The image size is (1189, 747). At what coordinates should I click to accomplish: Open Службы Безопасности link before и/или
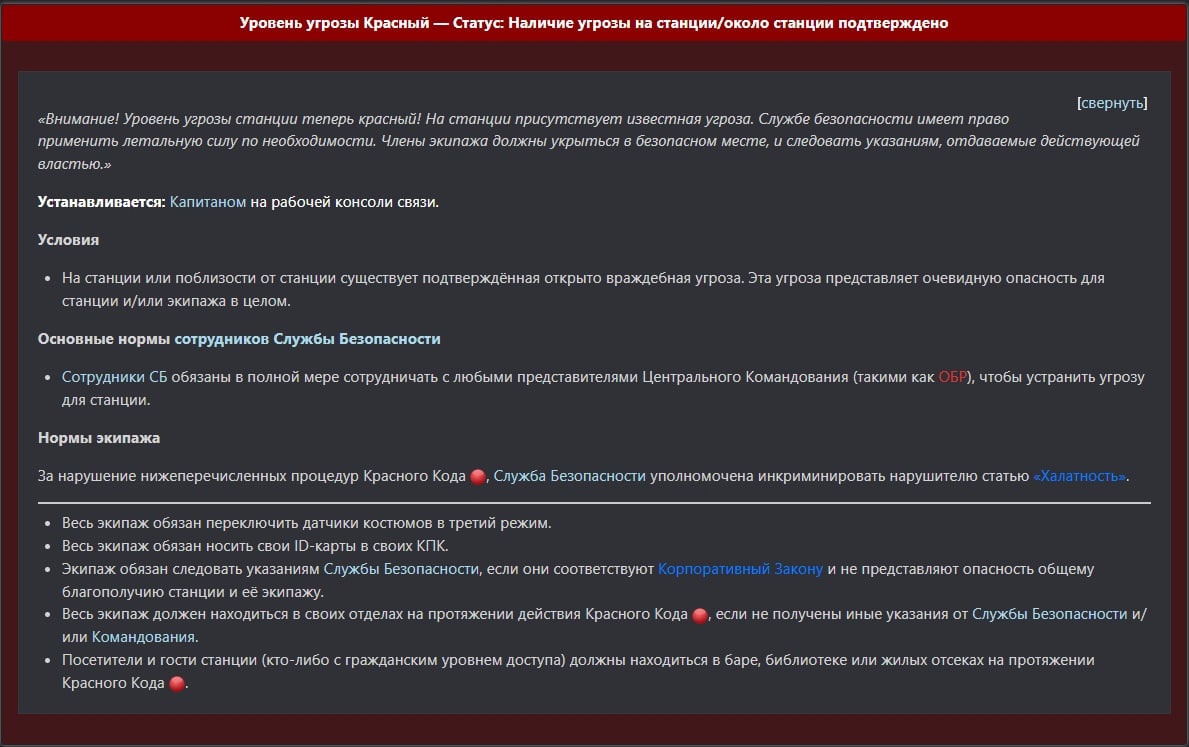point(1049,614)
